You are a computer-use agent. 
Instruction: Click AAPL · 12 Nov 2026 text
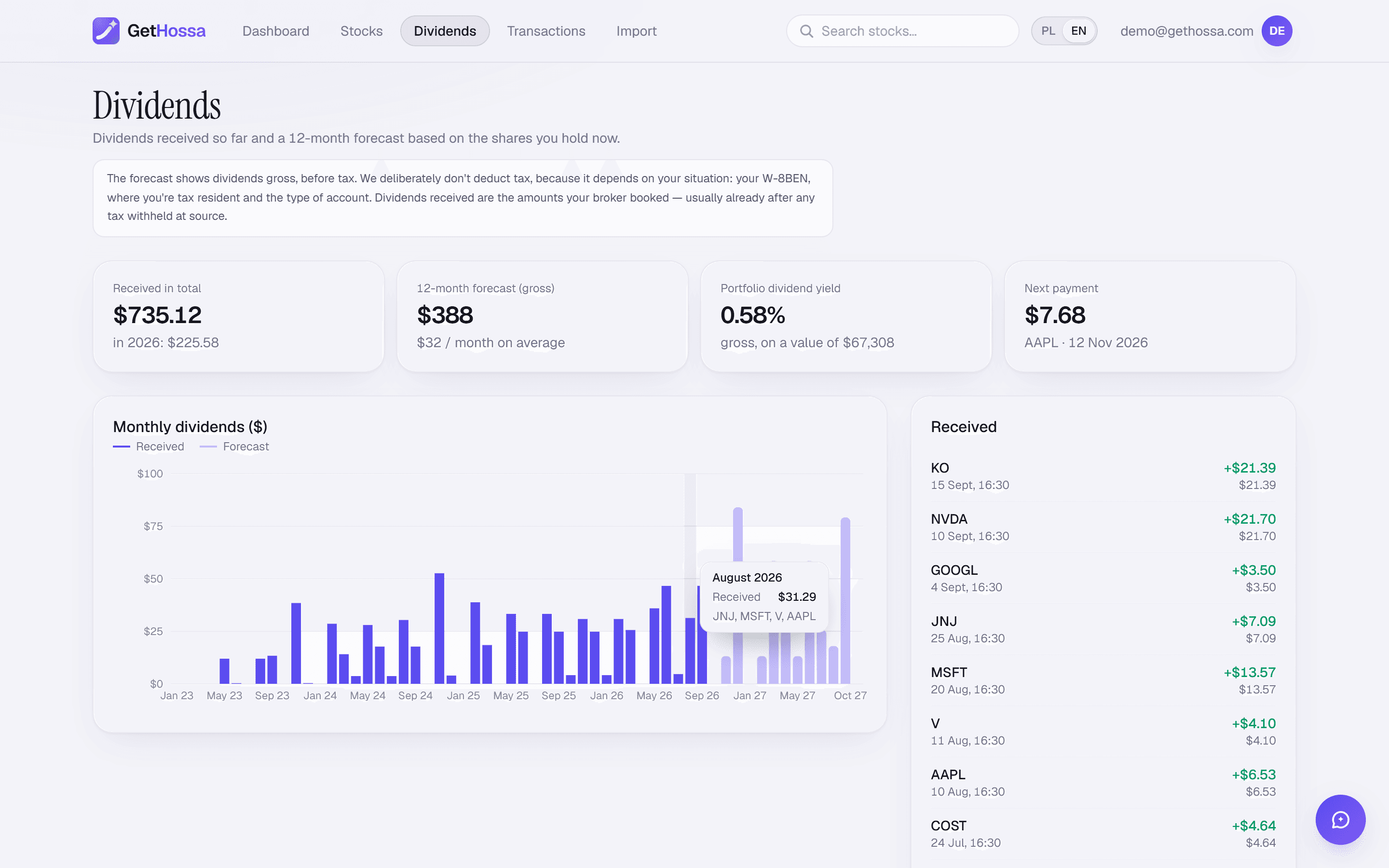tap(1086, 343)
